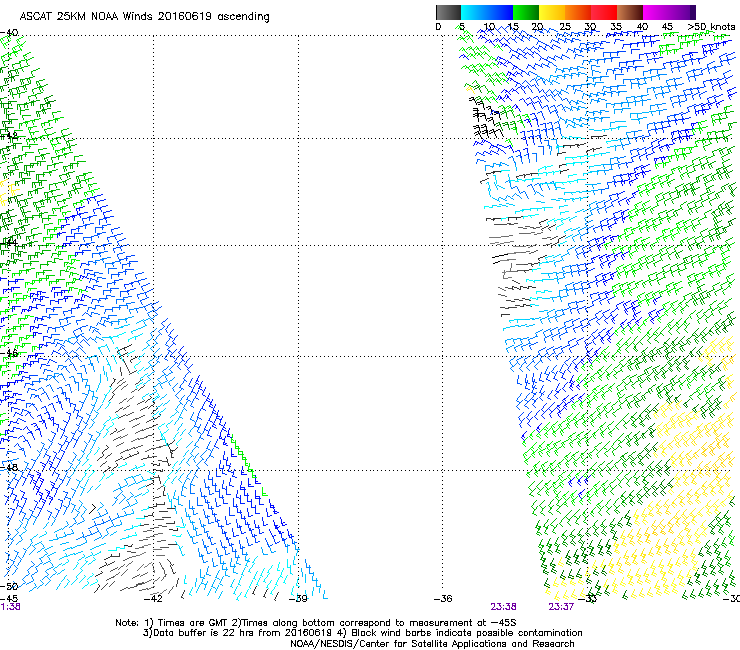Viewport: 740px width, 650px height.
Task: Click the title 'ASCAT 25KM NOAA Winds 20160619 ascending'
Action: click(x=144, y=17)
